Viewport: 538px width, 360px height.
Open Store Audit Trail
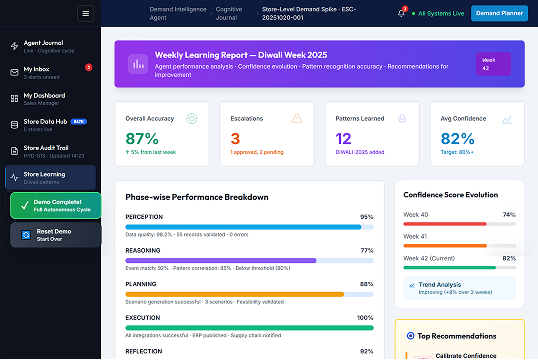click(x=50, y=151)
